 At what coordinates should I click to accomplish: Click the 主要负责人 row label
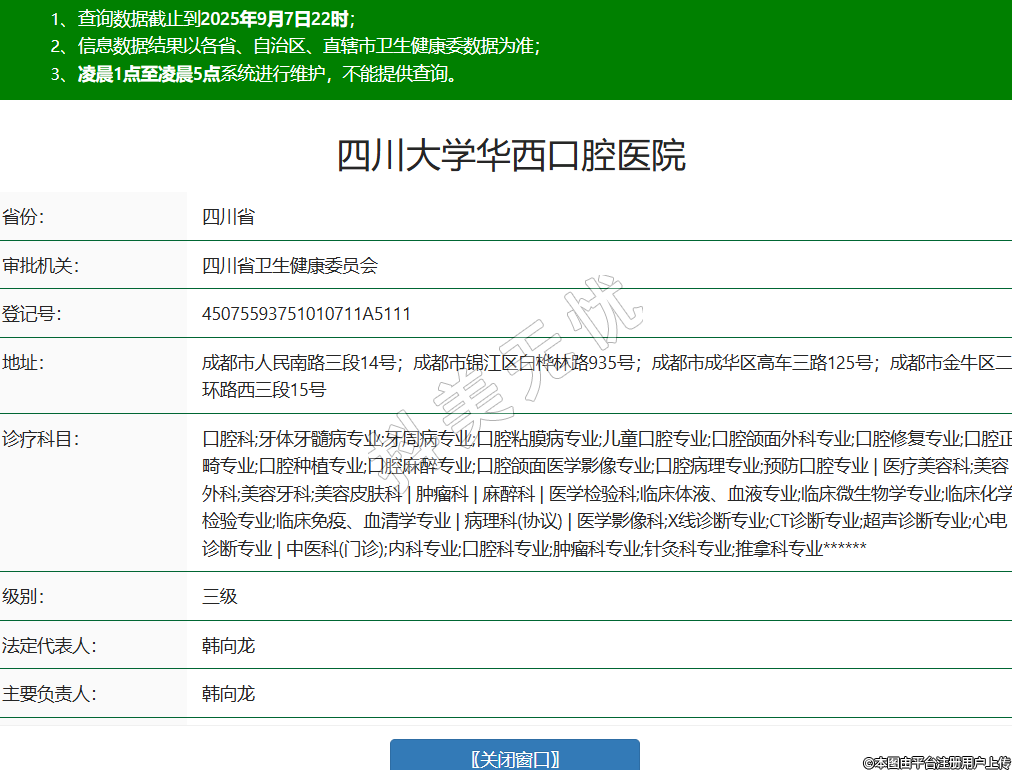[49, 693]
